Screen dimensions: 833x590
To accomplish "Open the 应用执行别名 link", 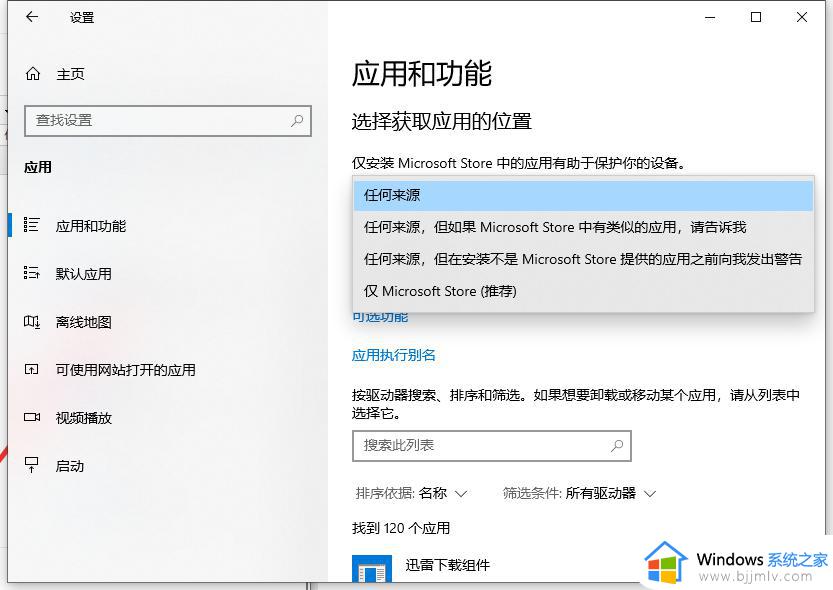I will point(394,355).
